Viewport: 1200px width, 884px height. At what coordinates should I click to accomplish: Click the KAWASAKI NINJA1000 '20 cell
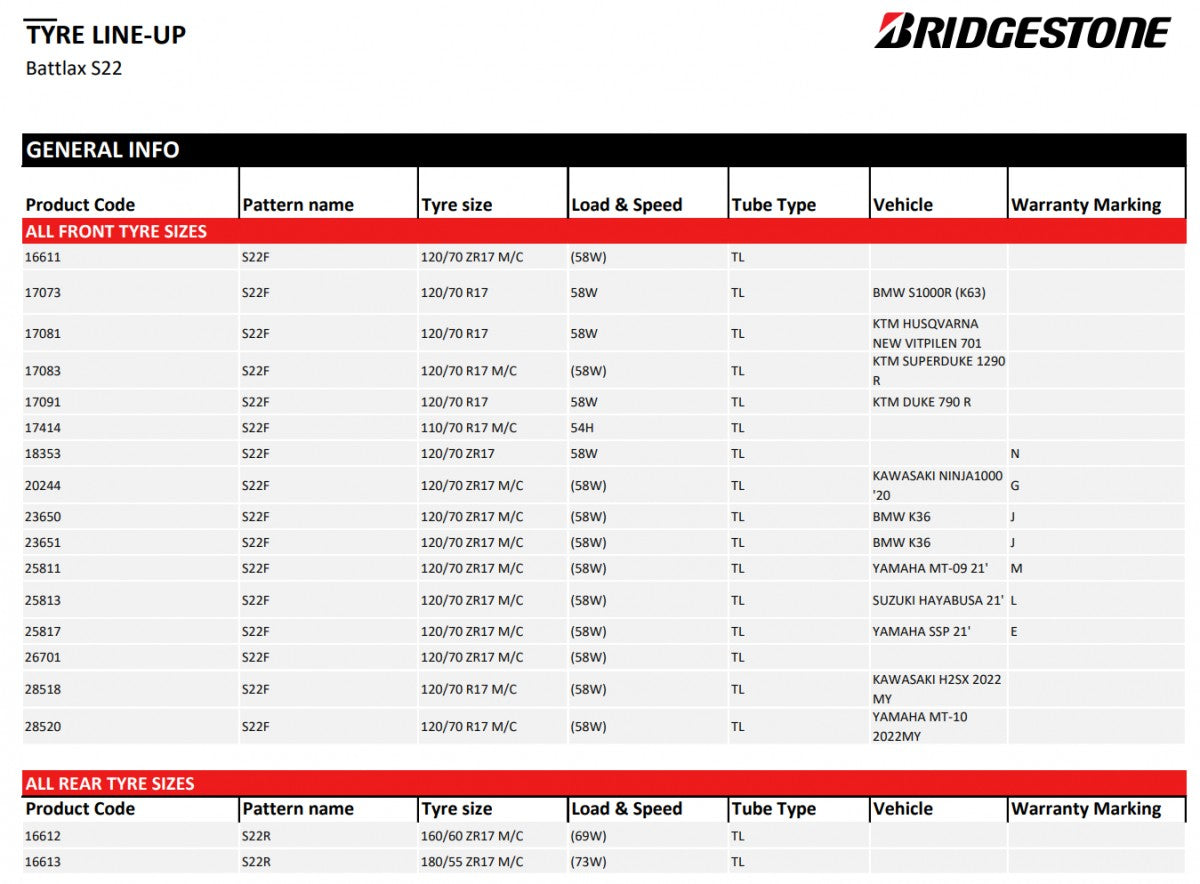click(937, 486)
